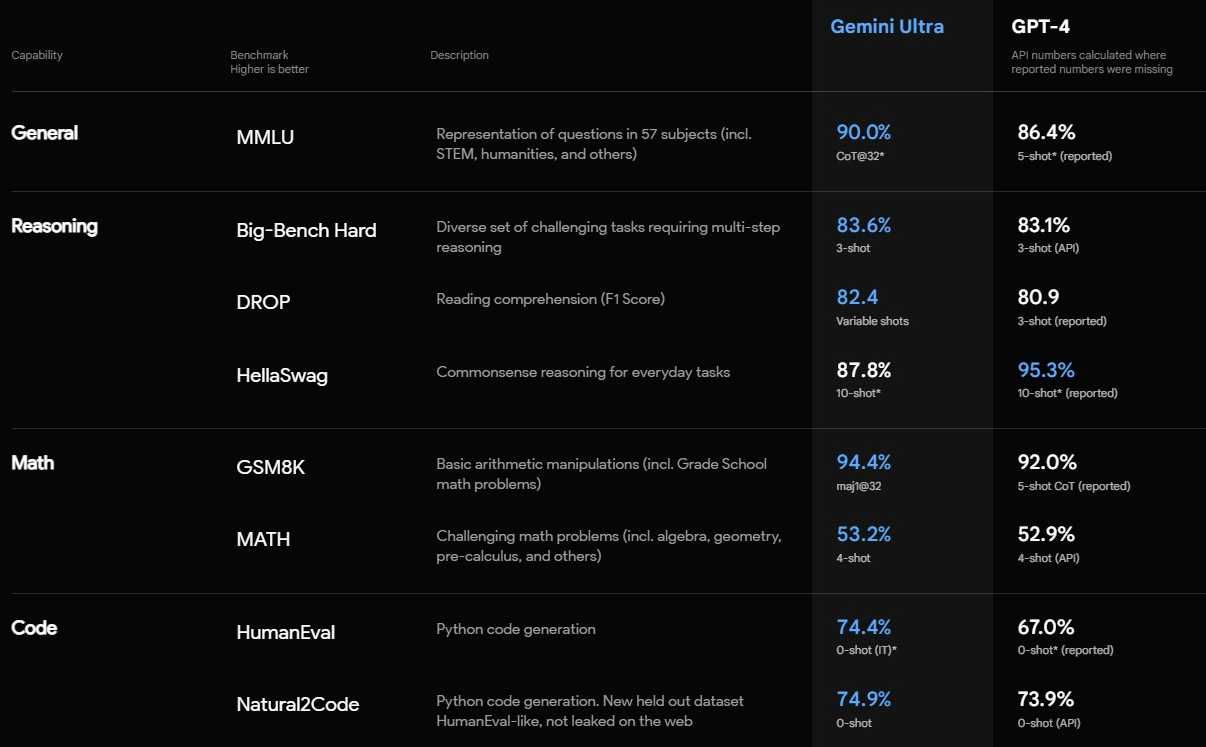This screenshot has height=747, width=1206.
Task: Click the MMLU description about 57 subjects
Action: point(595,144)
